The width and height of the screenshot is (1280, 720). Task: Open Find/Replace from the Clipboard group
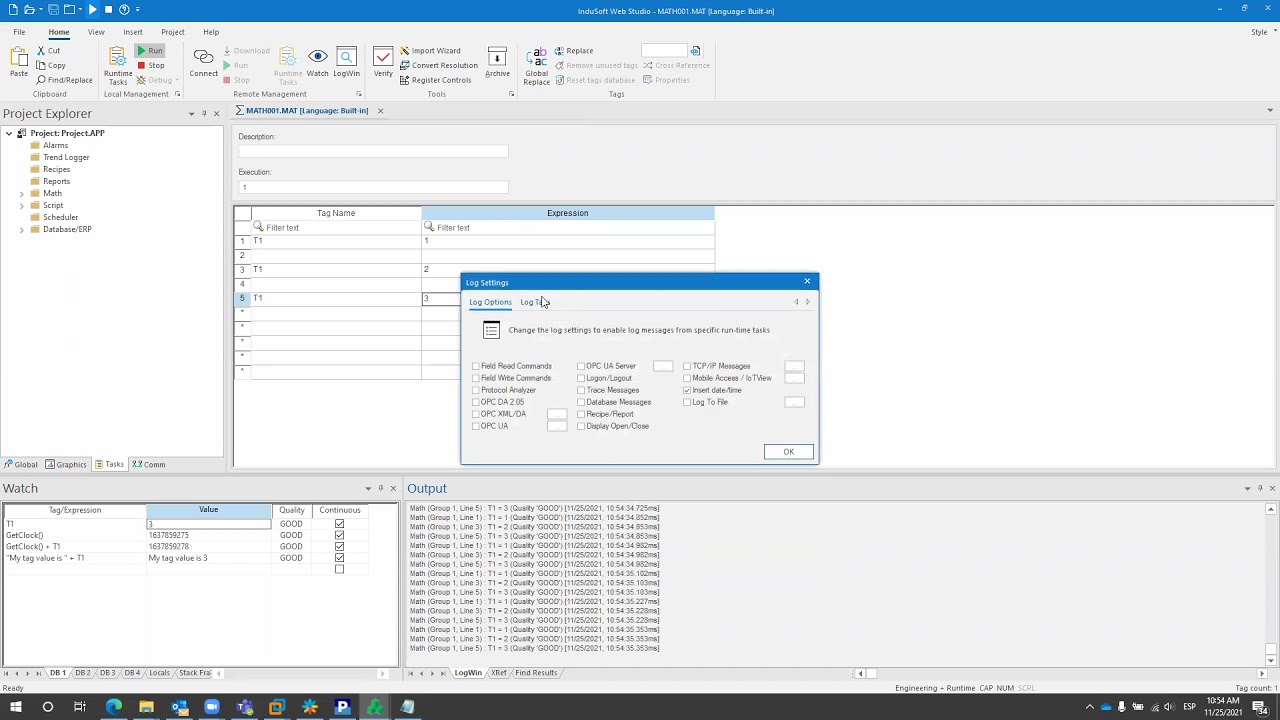[x=65, y=80]
